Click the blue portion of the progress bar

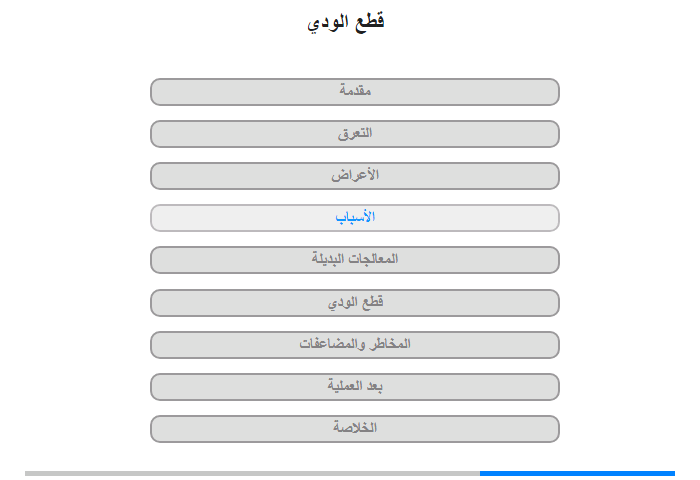click(x=577, y=473)
